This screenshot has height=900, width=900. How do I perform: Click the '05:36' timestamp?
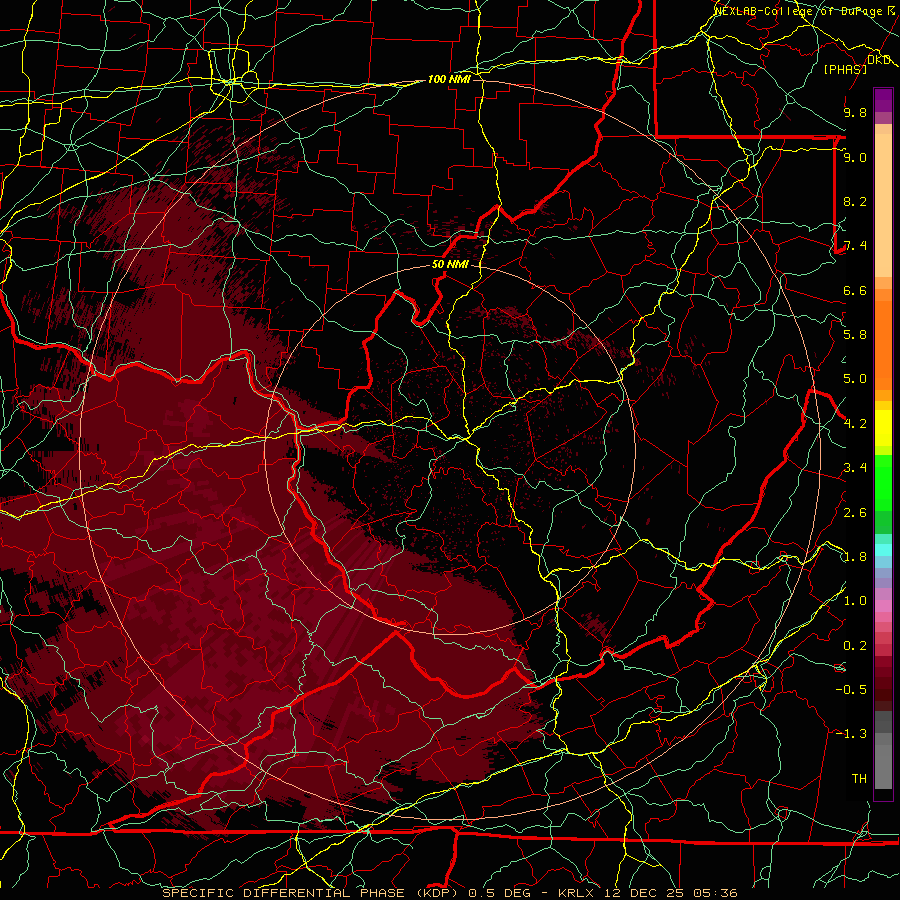[x=715, y=893]
